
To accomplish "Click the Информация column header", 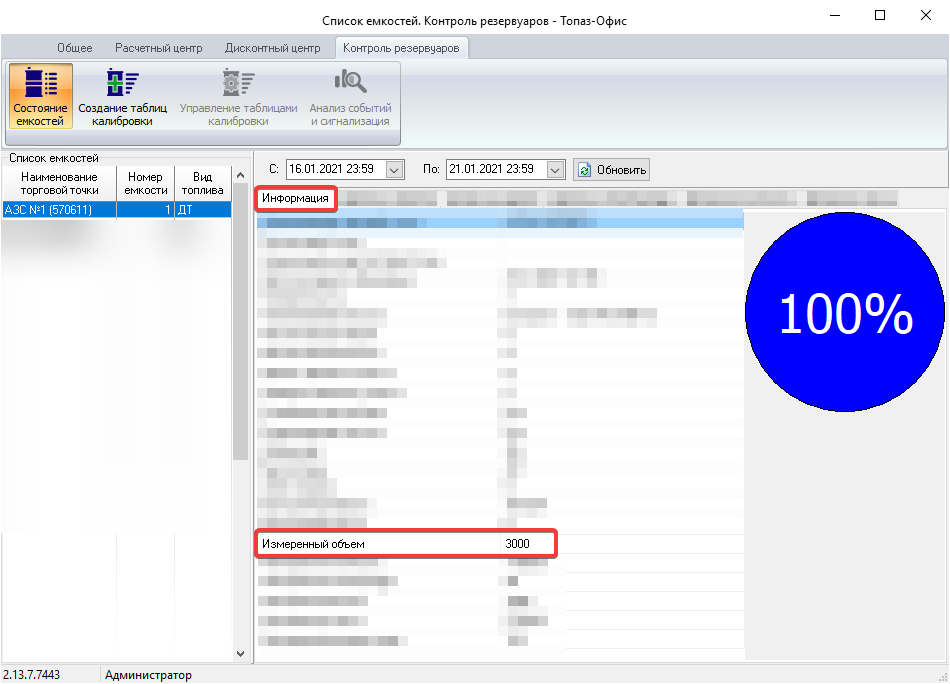I will click(x=295, y=198).
